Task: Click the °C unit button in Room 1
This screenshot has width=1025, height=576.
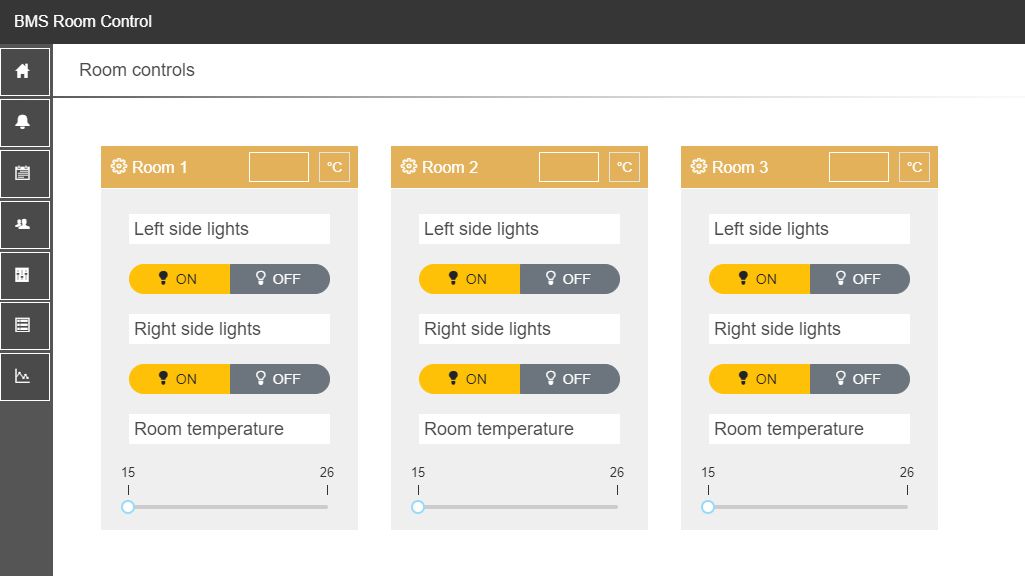Action: click(334, 167)
